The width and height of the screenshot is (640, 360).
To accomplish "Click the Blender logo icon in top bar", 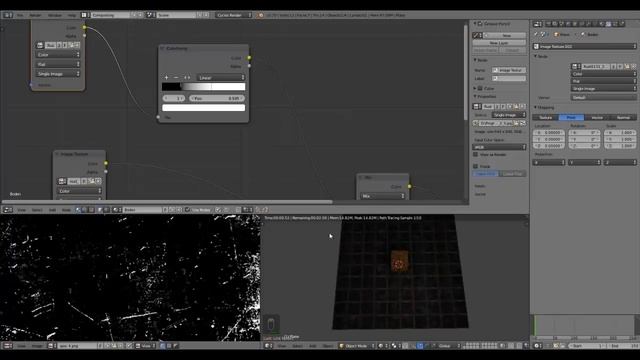I will (x=260, y=15).
